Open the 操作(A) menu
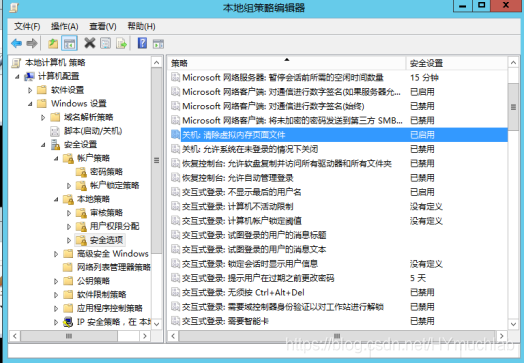Viewport: 524px width, 363px height. coord(64,26)
